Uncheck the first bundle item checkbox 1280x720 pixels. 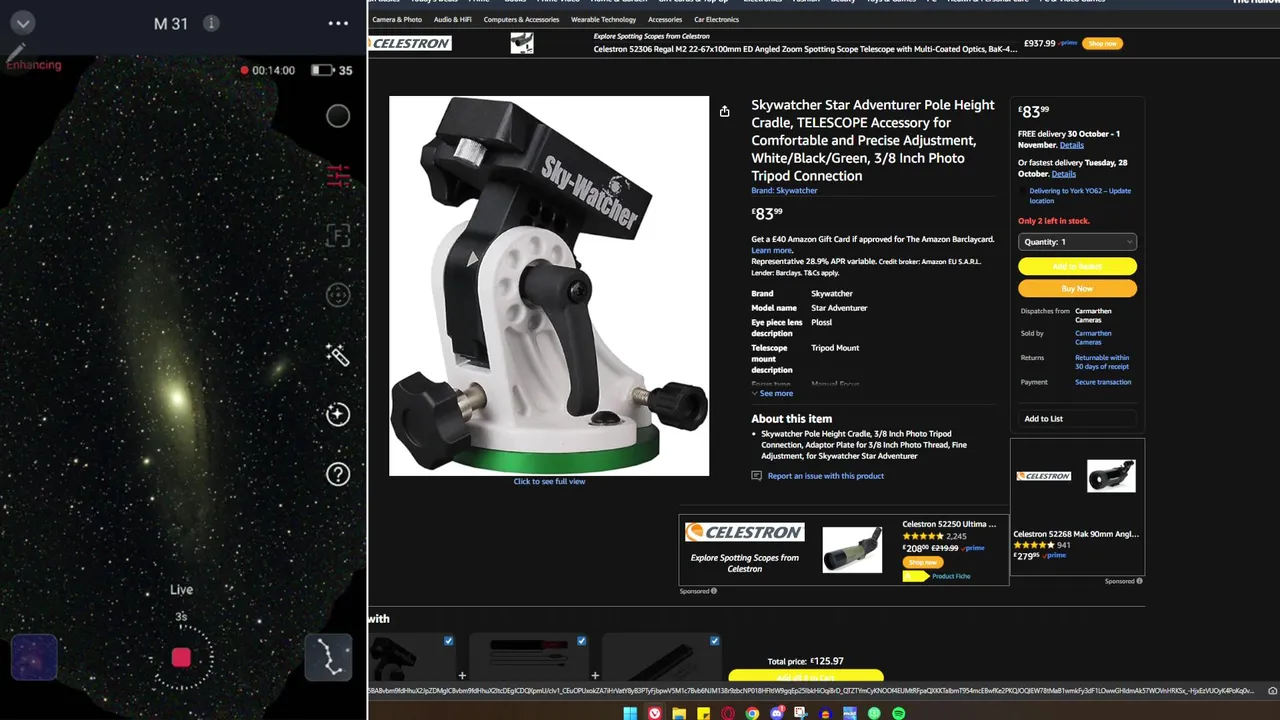pyautogui.click(x=448, y=641)
